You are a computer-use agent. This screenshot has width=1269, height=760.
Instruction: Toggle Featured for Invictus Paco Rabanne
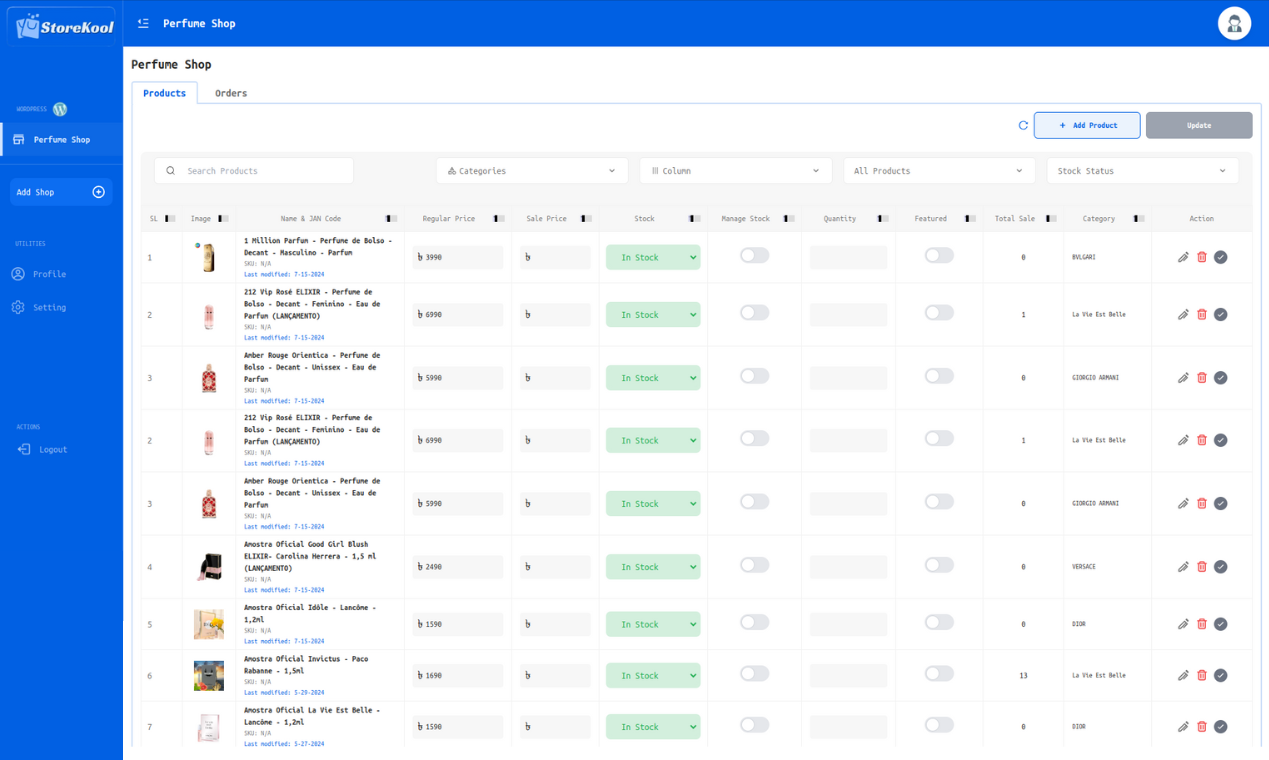coord(939,674)
